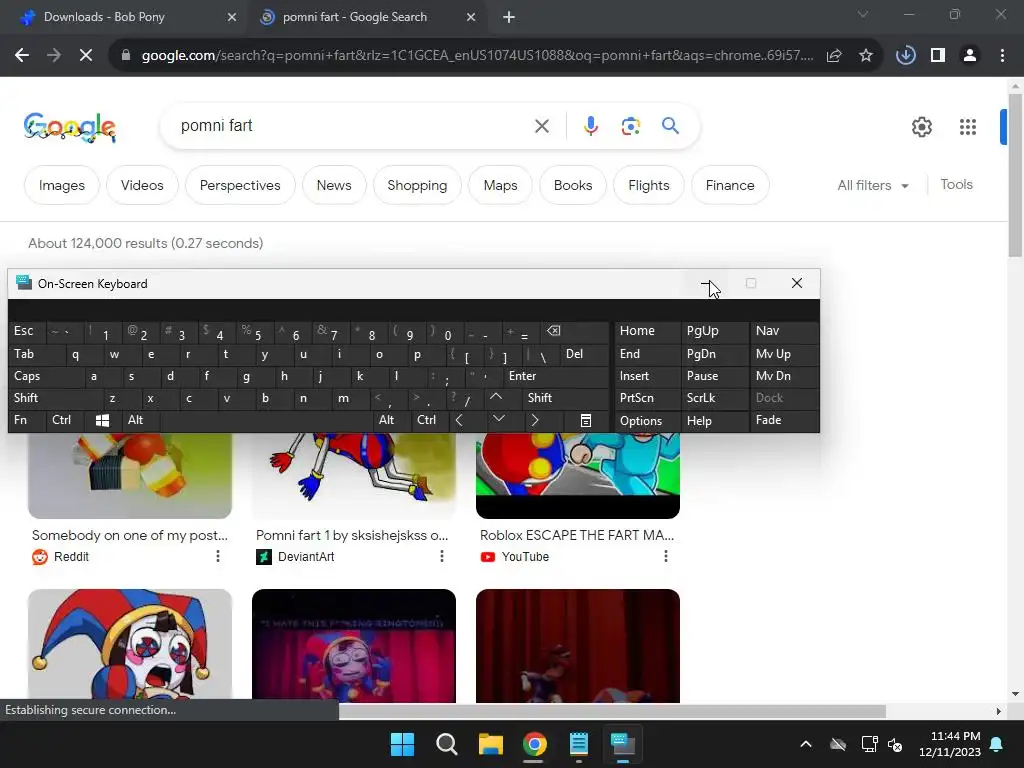Screen dimensions: 1024x768
Task: Open Pomni fart 1 DeviantArt result
Action: click(x=352, y=536)
